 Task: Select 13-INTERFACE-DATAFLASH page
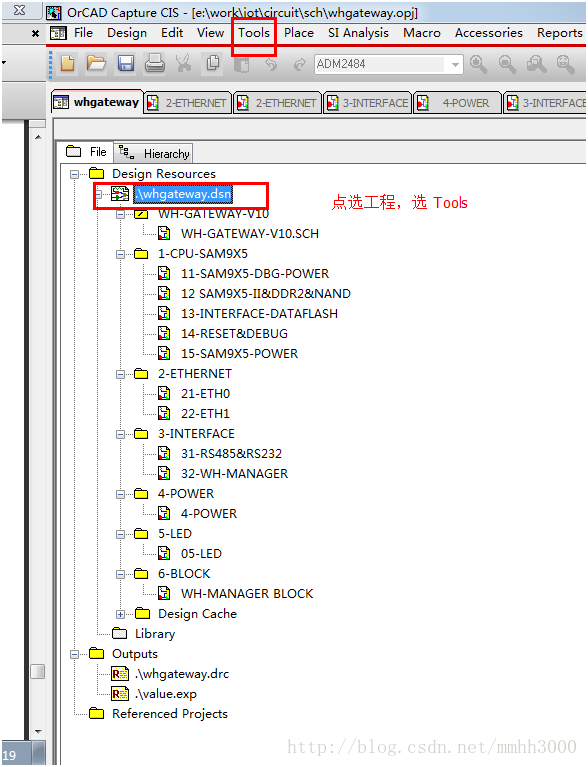pos(259,314)
